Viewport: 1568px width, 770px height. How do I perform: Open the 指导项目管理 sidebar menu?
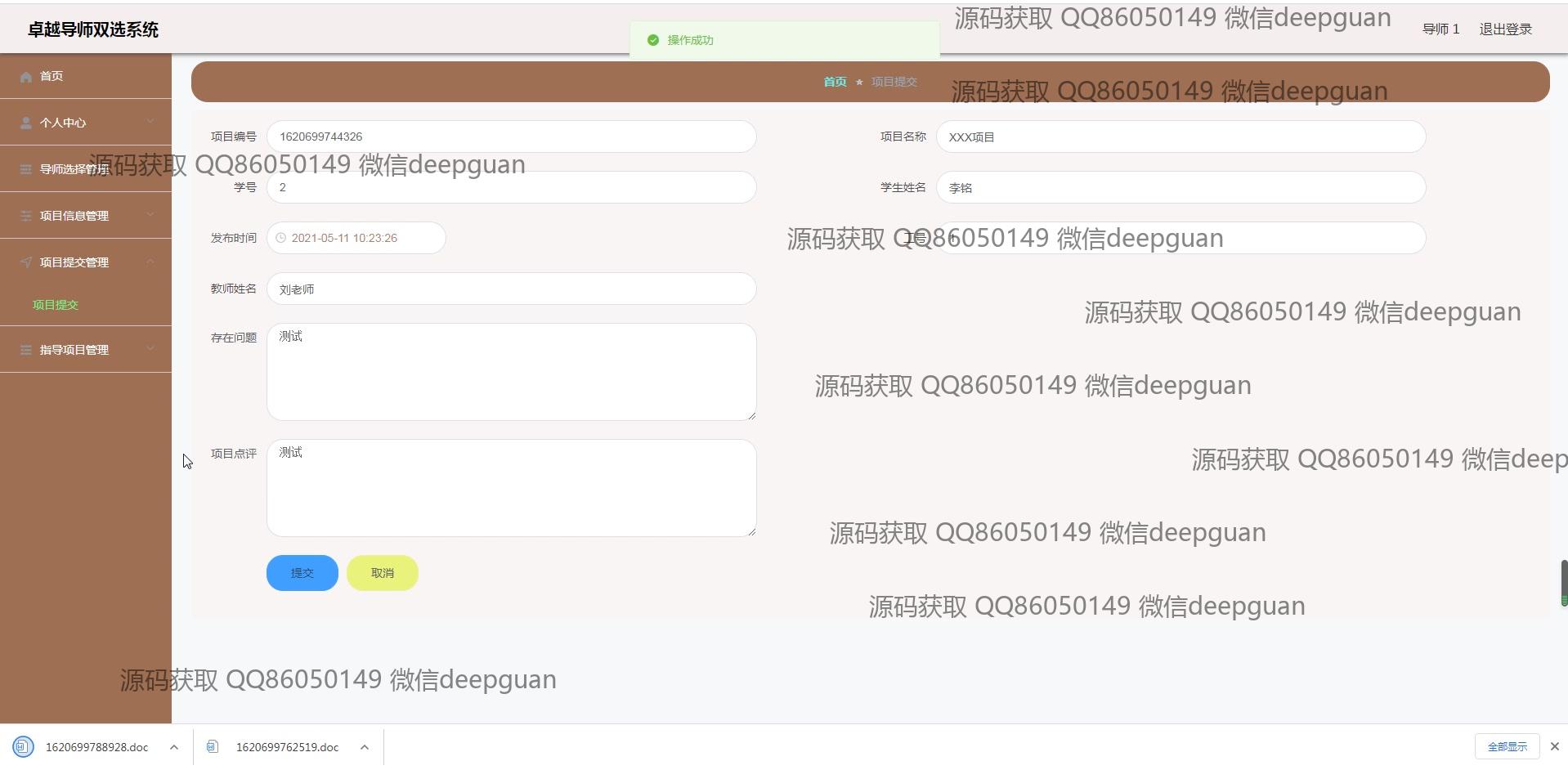(x=86, y=350)
